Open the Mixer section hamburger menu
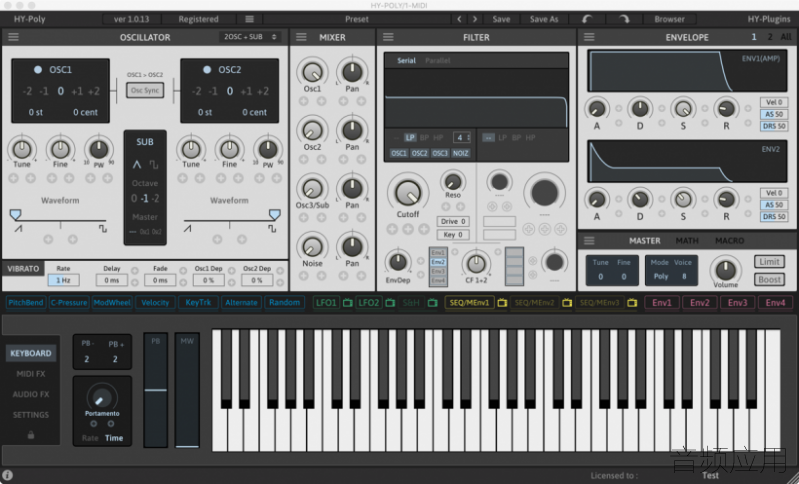This screenshot has height=484, width=799. (301, 37)
